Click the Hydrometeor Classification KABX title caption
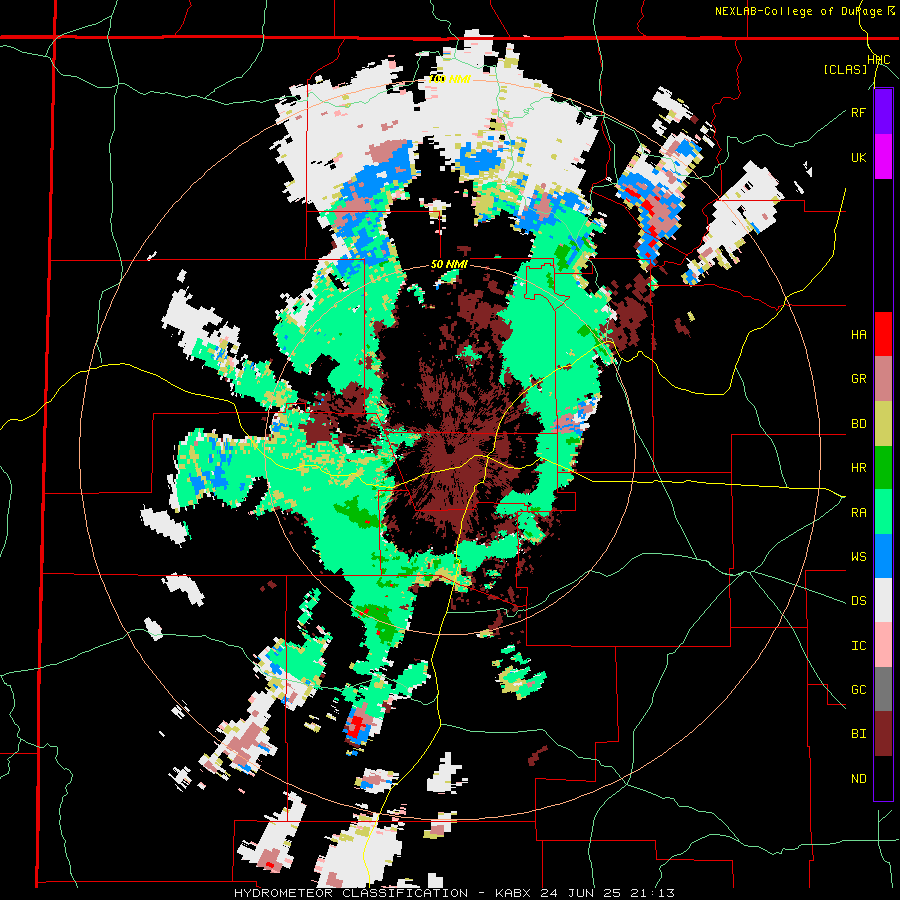900x900 pixels. tap(453, 893)
